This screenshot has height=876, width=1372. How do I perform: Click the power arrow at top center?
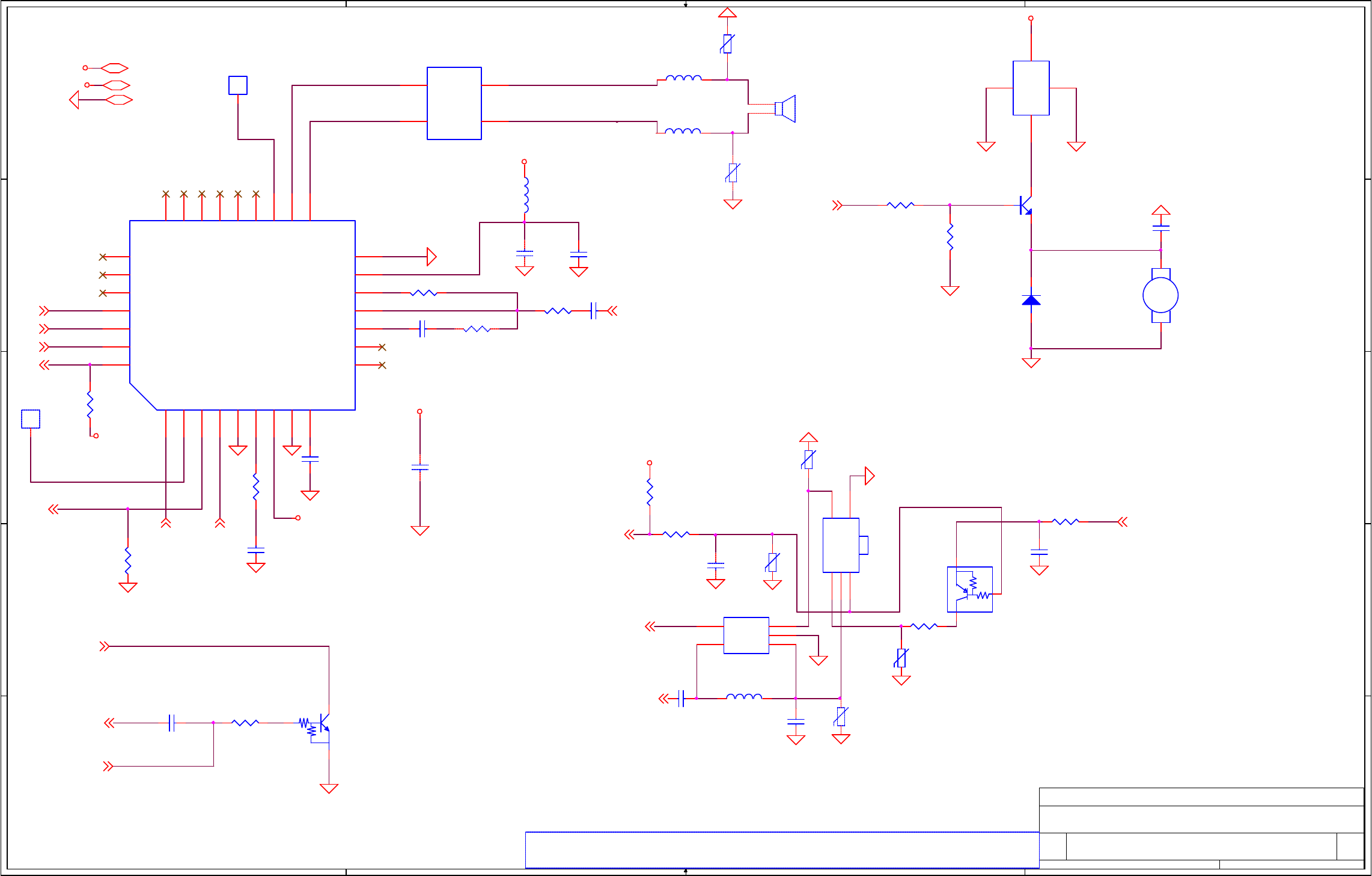728,13
